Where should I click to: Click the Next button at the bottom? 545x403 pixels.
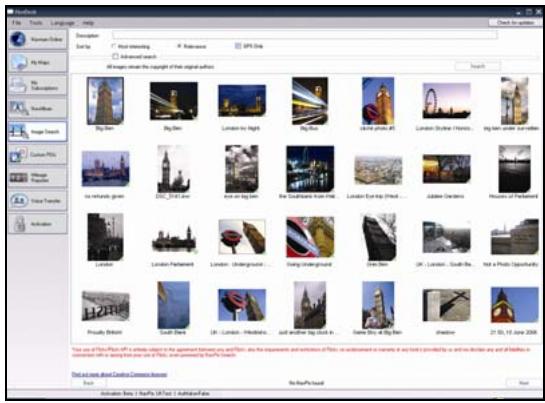pos(523,383)
